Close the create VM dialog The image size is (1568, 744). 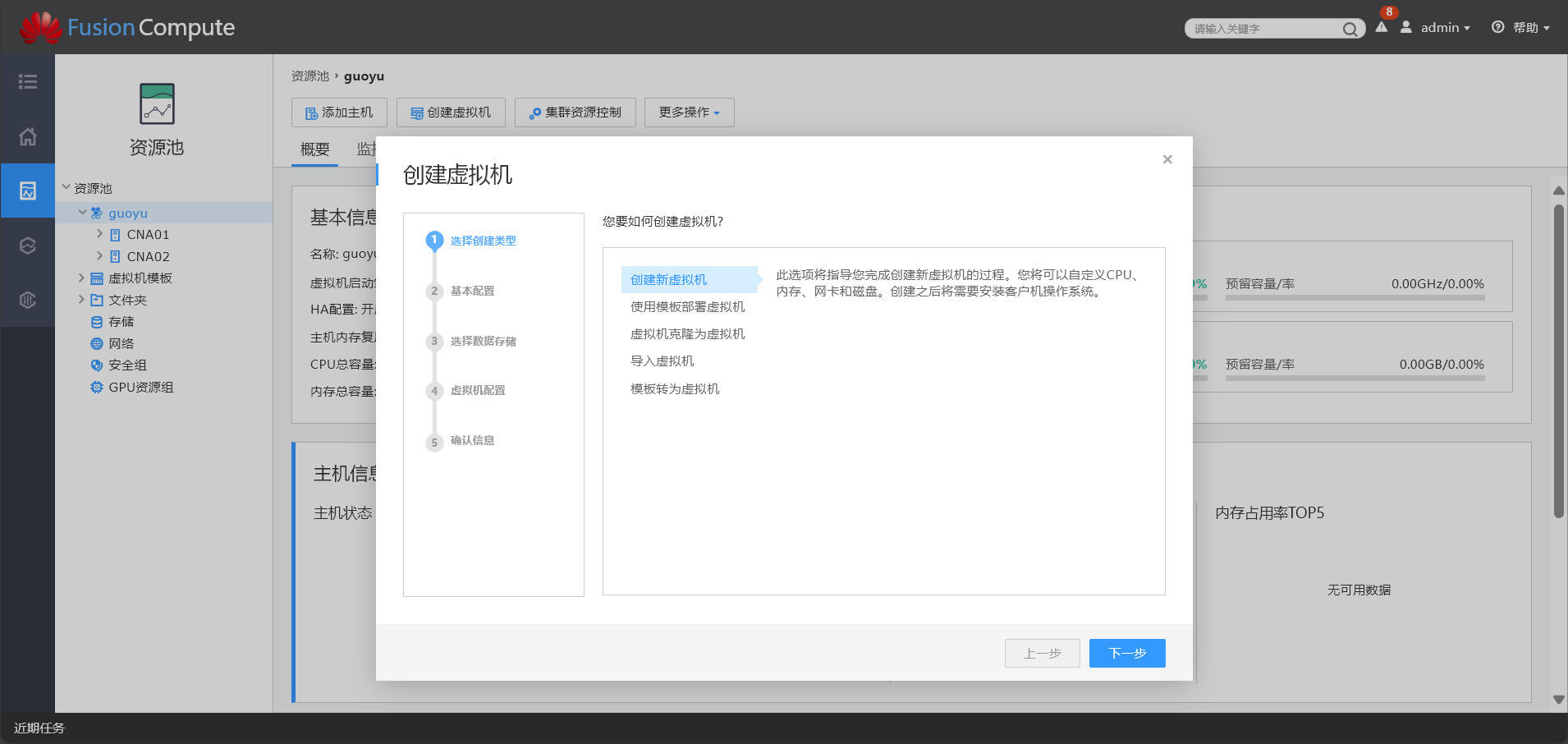1167,159
